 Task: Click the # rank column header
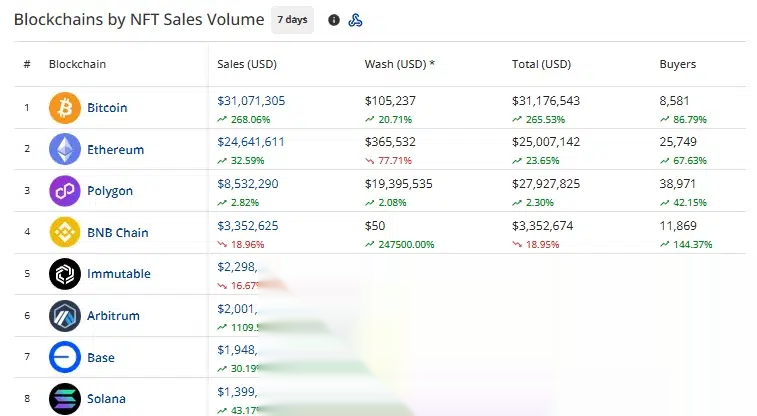click(x=27, y=64)
